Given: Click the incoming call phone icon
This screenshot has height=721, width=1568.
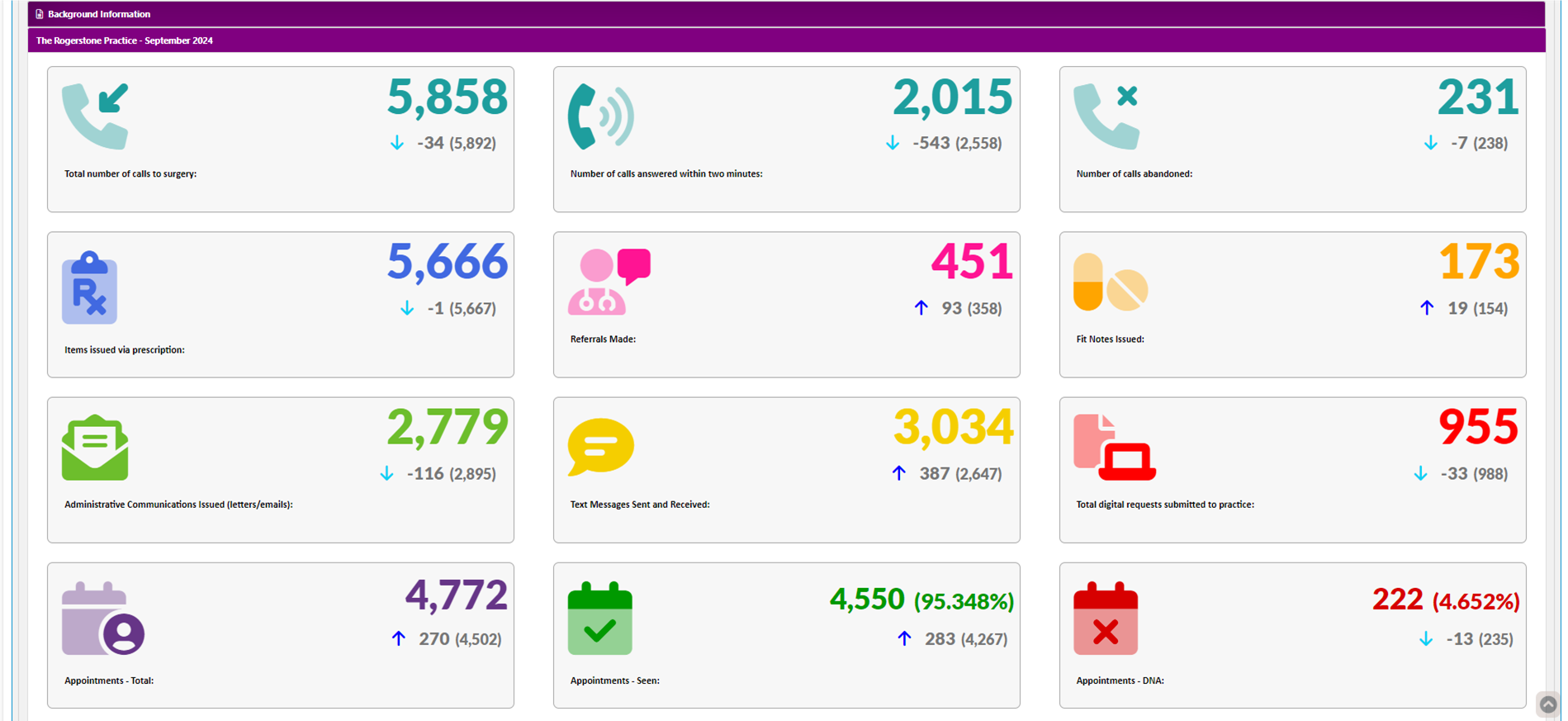Looking at the screenshot, I should [95, 116].
